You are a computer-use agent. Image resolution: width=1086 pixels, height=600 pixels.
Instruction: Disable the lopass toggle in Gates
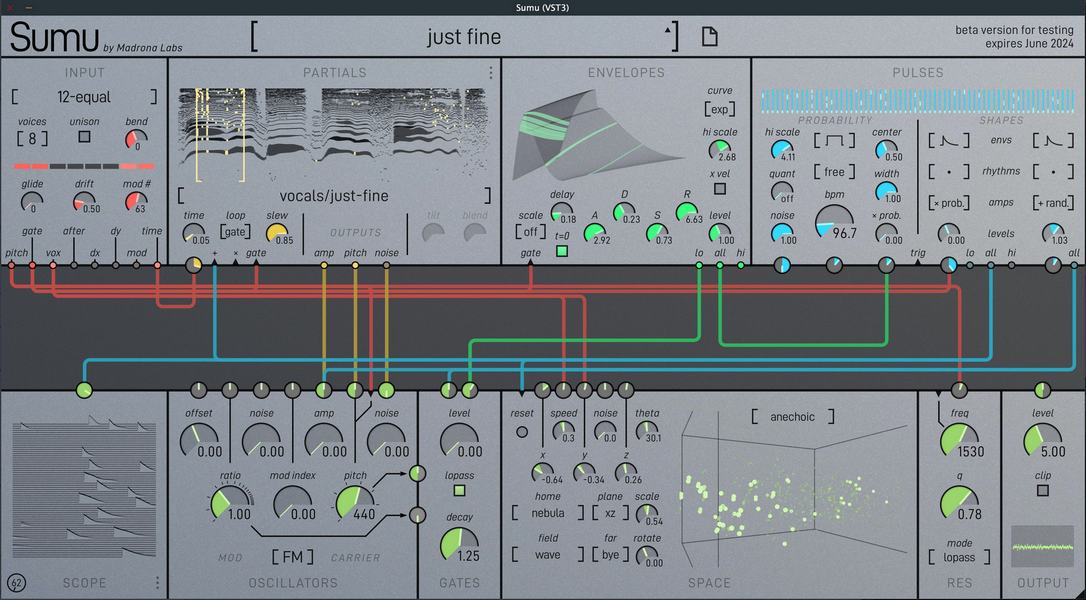pos(459,491)
